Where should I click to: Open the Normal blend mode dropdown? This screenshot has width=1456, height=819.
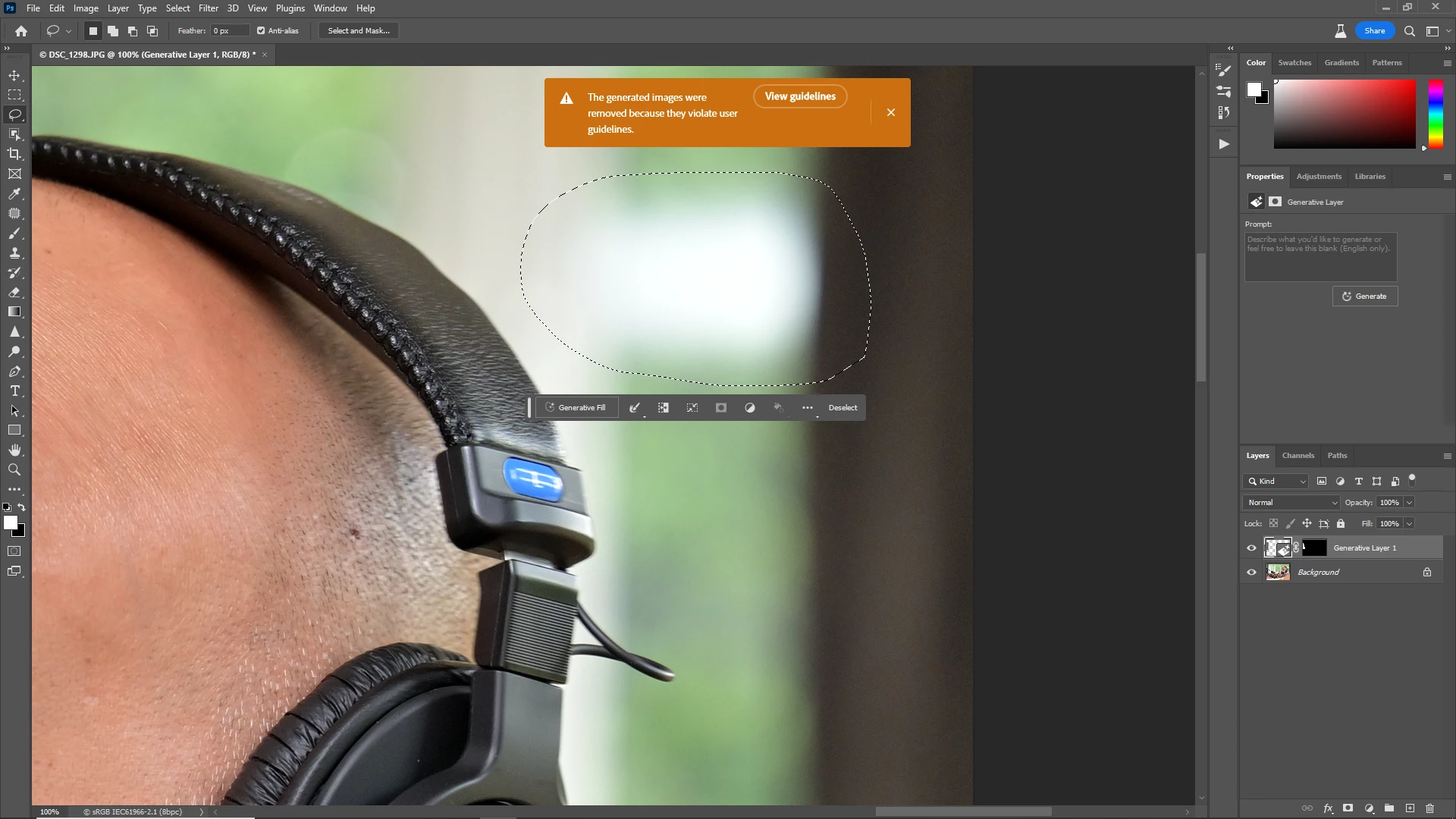[x=1291, y=503]
